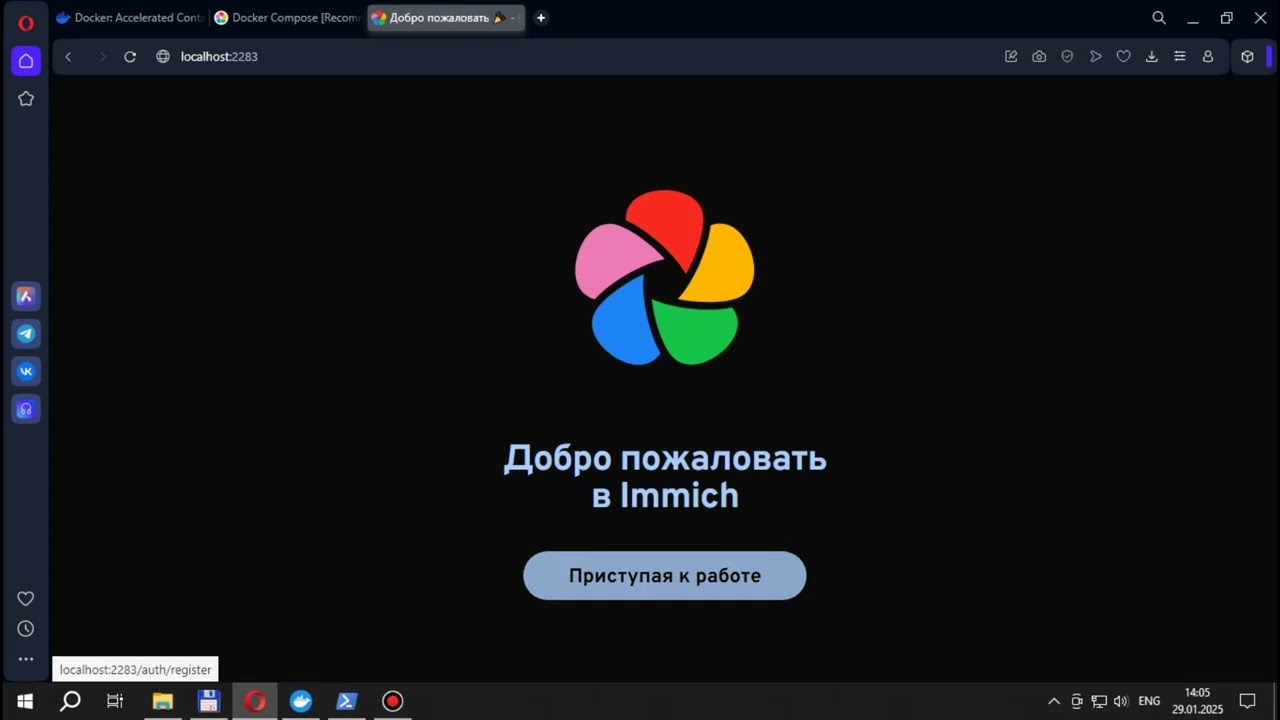
Task: Switch to the Docker: Accelerated Container tab
Action: pos(130,18)
